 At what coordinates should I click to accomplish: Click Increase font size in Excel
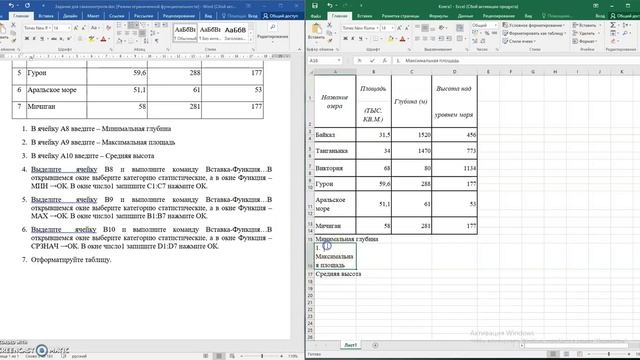[399, 28]
